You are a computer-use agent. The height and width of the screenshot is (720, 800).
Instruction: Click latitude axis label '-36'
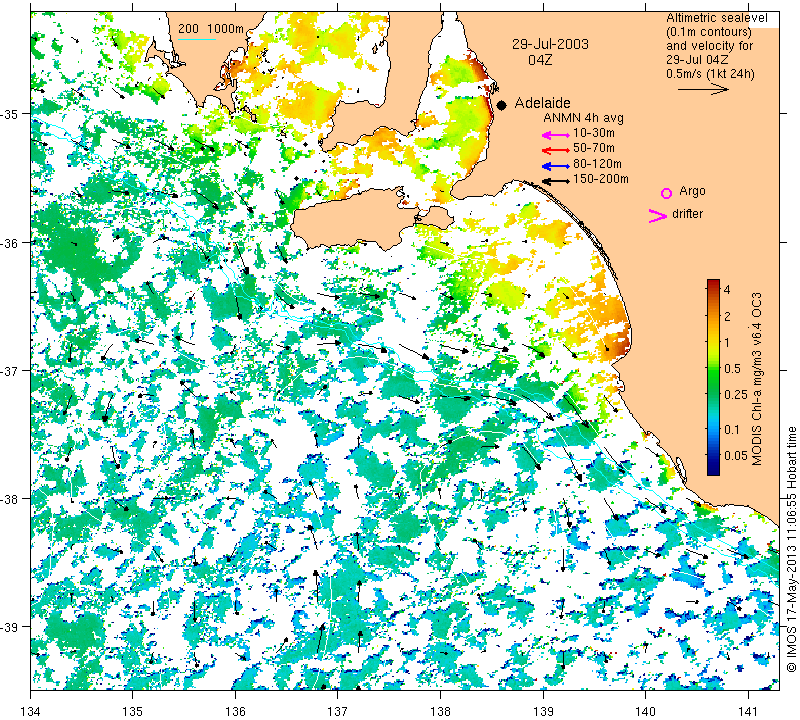[x=10, y=242]
